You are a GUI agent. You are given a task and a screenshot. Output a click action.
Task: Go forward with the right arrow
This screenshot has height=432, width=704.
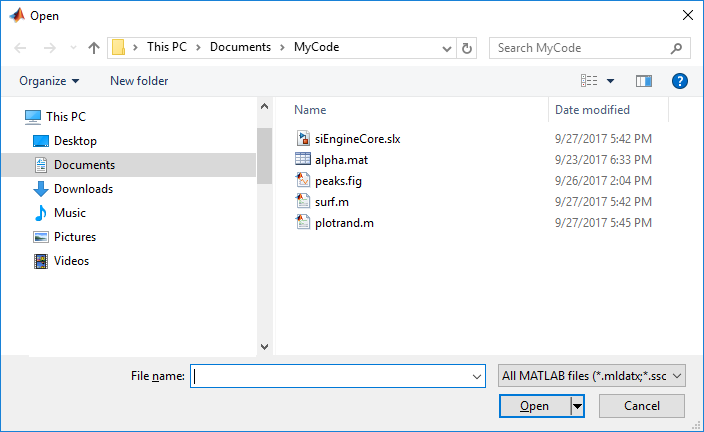click(x=49, y=48)
